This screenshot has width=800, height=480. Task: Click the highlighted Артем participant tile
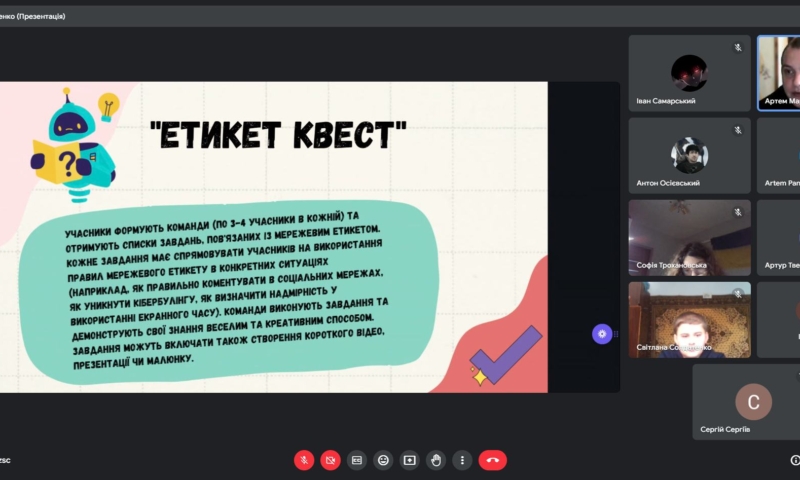pos(779,73)
